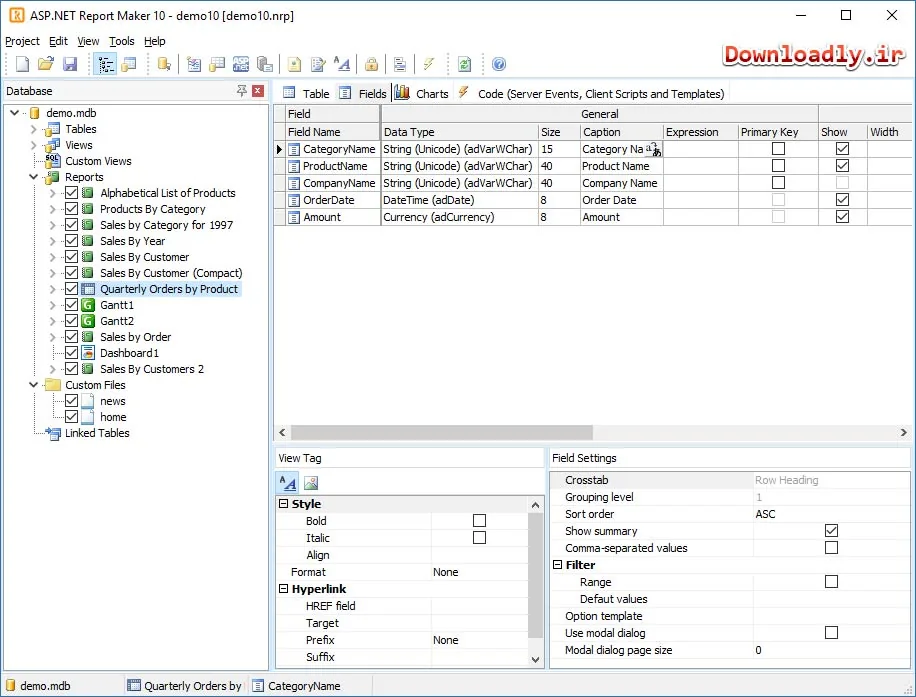Select the Dashboard1 report in tree

click(129, 353)
